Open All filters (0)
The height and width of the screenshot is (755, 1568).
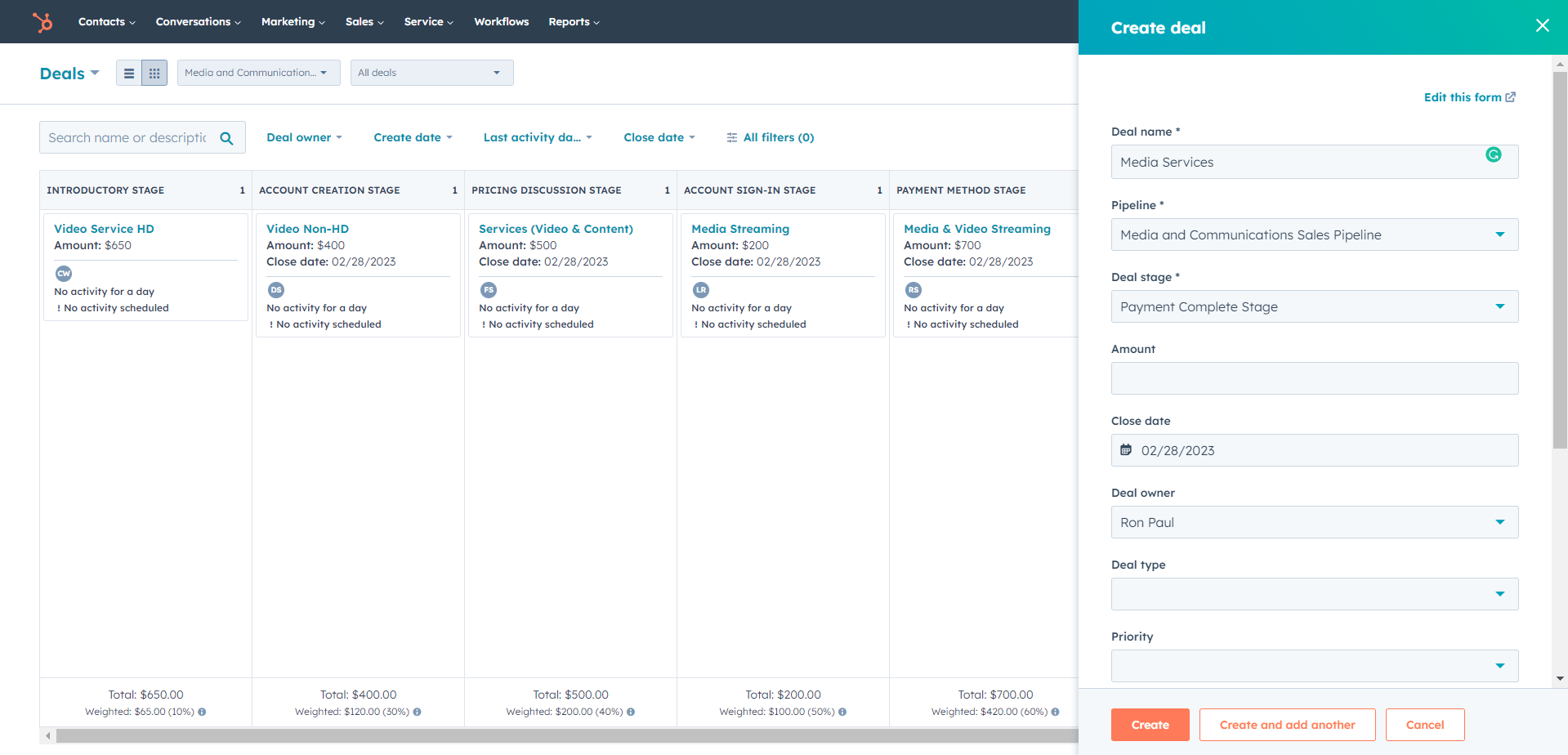pos(771,137)
